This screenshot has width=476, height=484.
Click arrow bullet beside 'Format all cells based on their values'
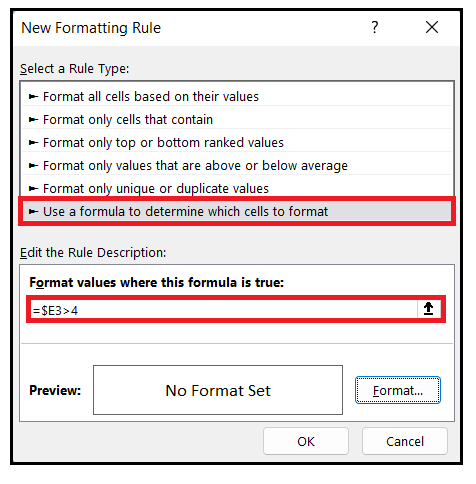pos(33,97)
